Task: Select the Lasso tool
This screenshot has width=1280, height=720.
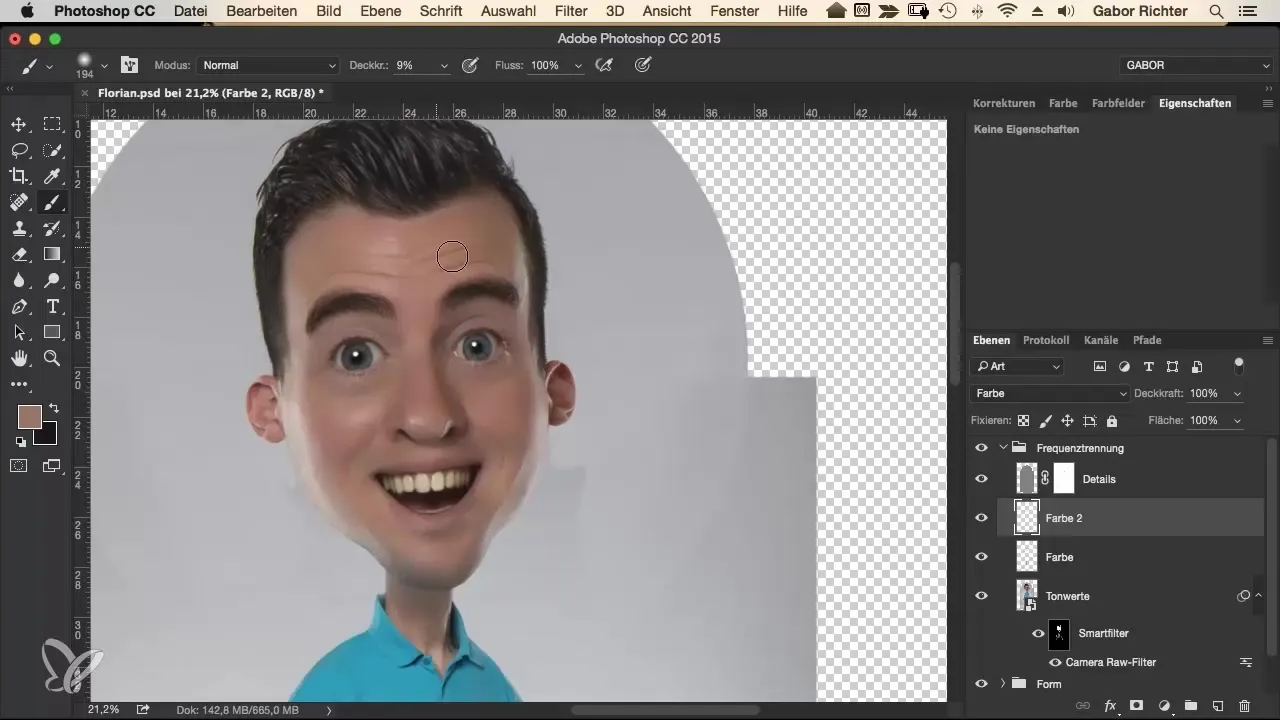Action: tap(18, 150)
